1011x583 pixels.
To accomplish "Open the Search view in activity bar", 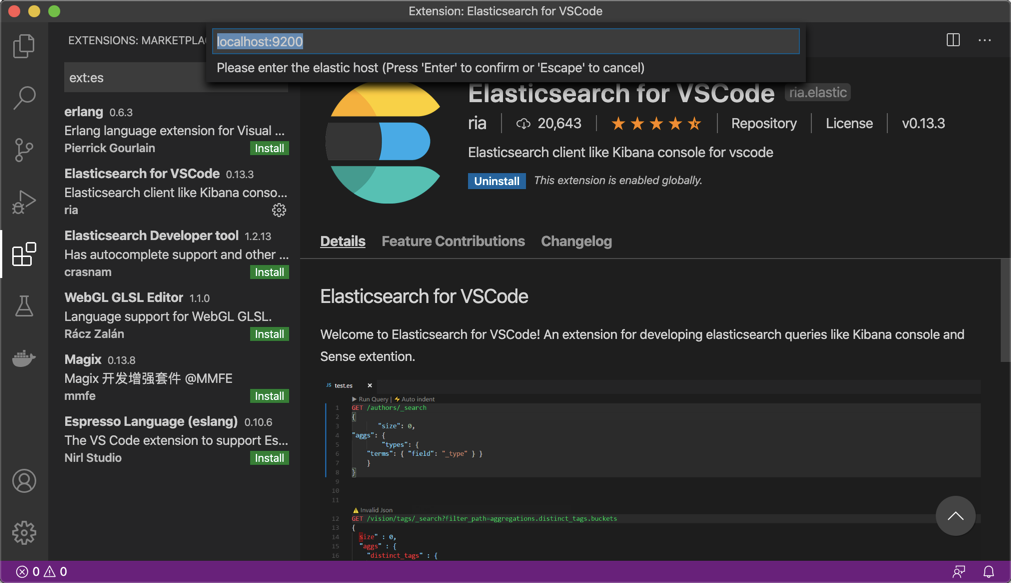I will pyautogui.click(x=24, y=98).
